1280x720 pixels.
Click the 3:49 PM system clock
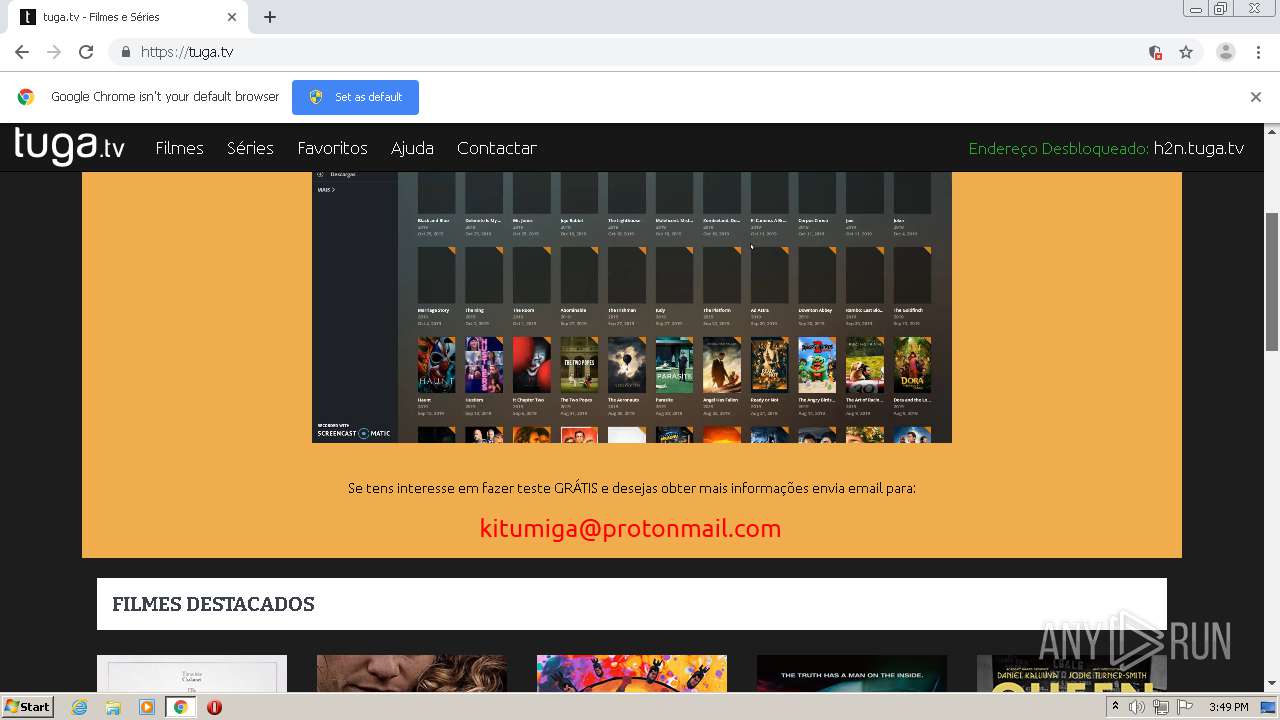tap(1228, 707)
